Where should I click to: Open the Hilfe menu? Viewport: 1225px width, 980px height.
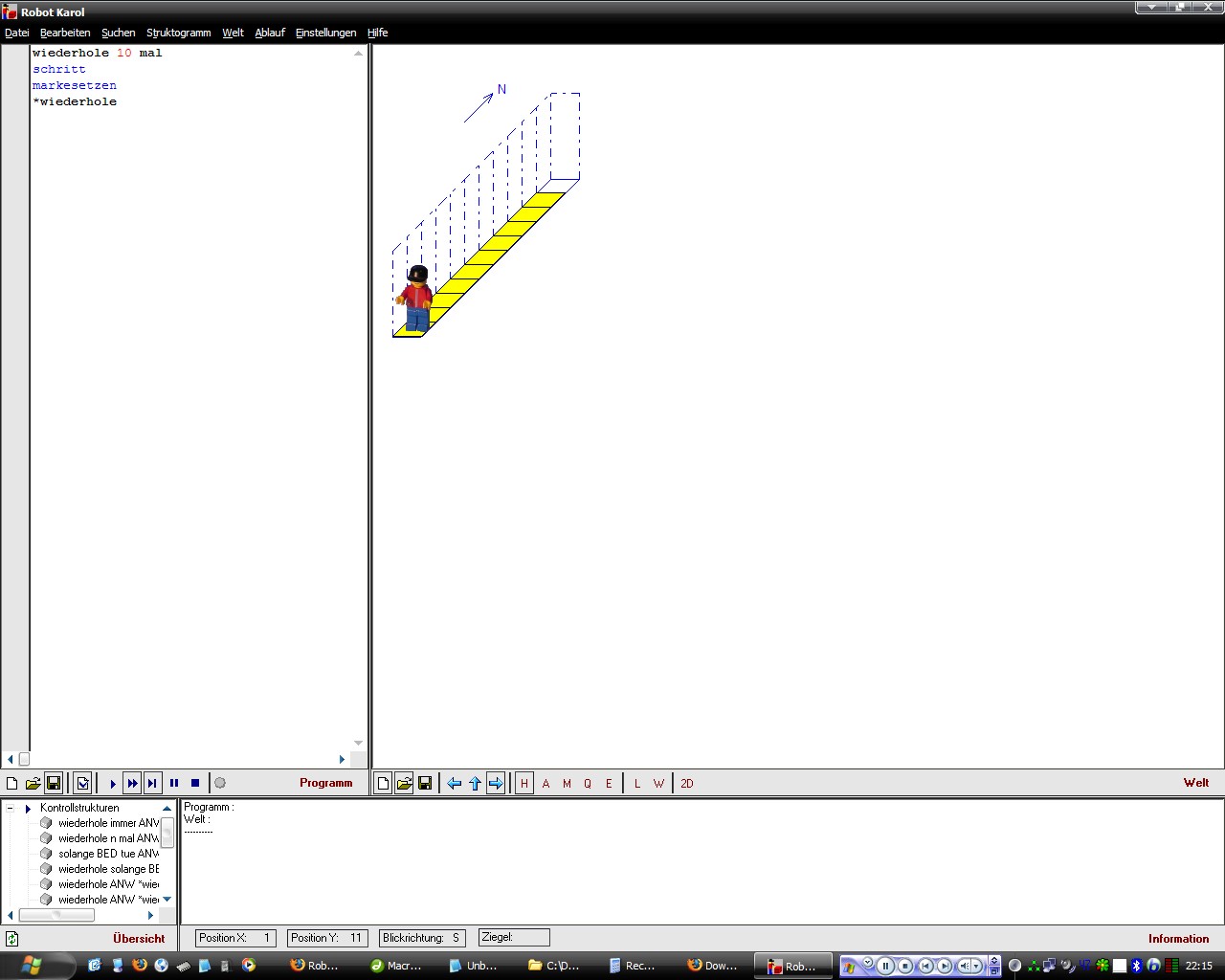378,33
